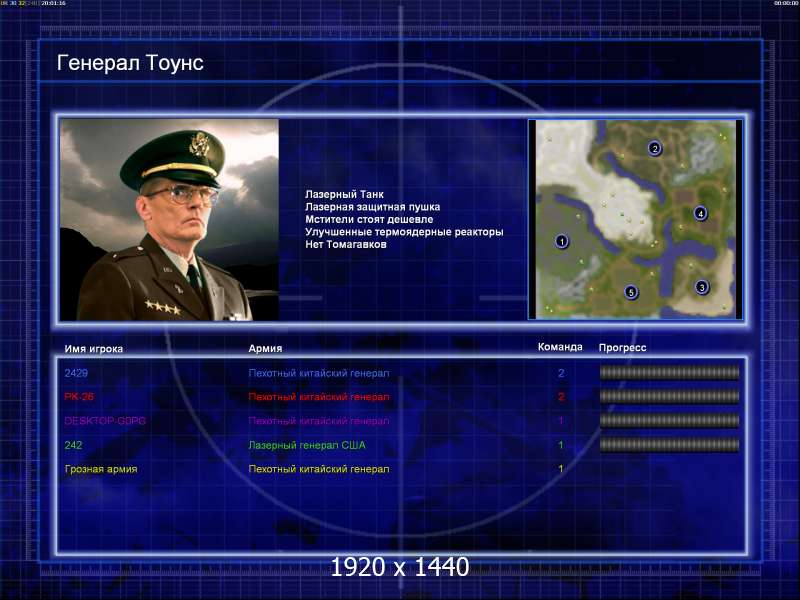Click the Генерал Тоунс title
The width and height of the screenshot is (800, 600).
pyautogui.click(x=130, y=63)
